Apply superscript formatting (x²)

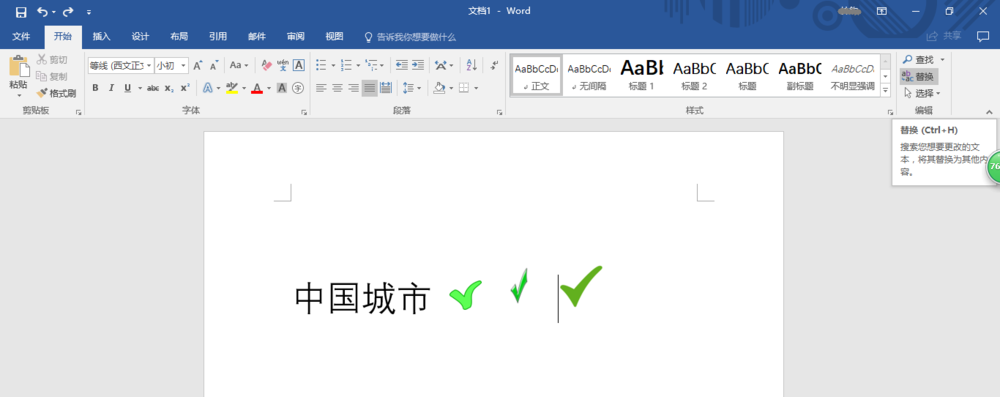point(184,88)
